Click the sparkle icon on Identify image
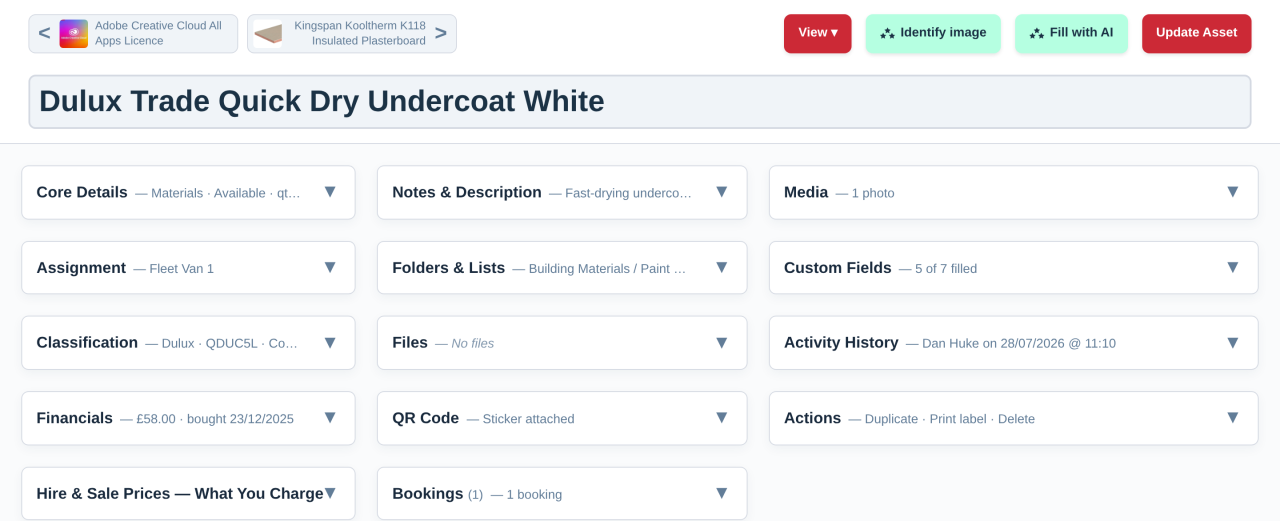Viewport: 1280px width, 521px height. tap(887, 33)
